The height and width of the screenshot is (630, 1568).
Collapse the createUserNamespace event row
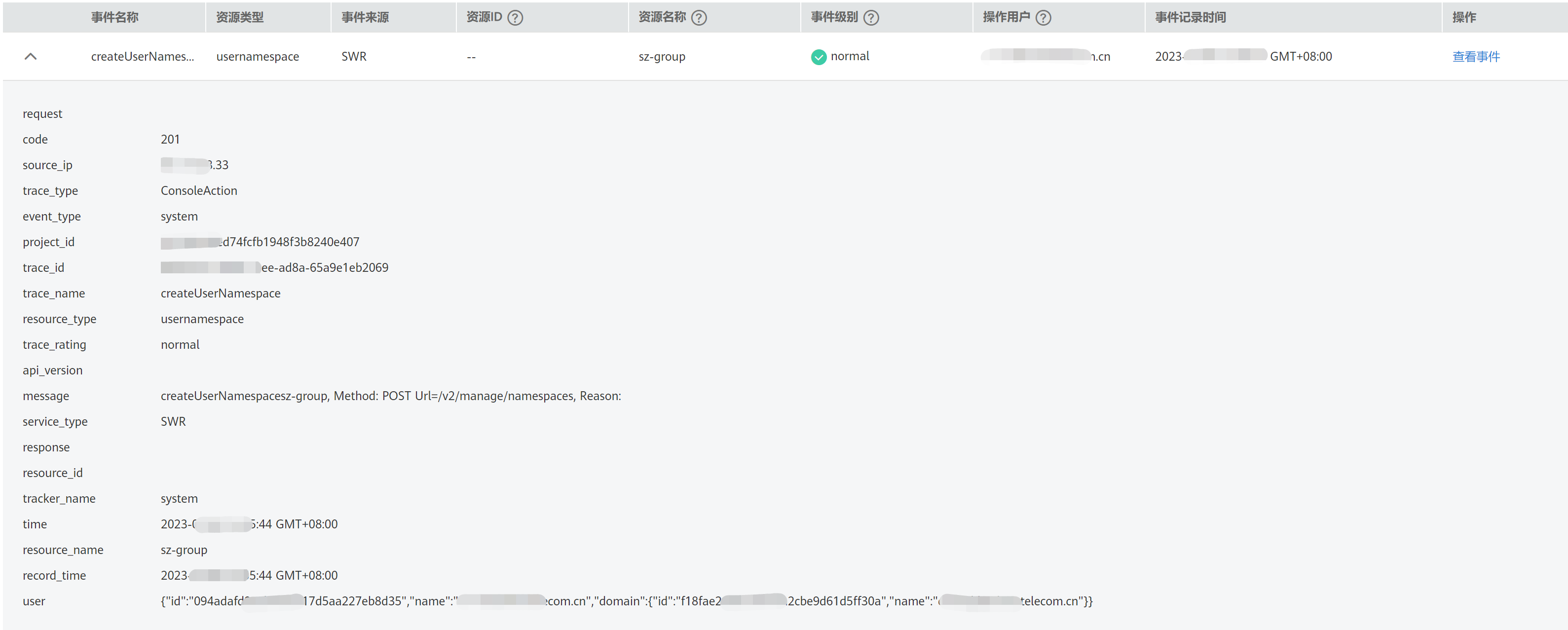pos(31,57)
